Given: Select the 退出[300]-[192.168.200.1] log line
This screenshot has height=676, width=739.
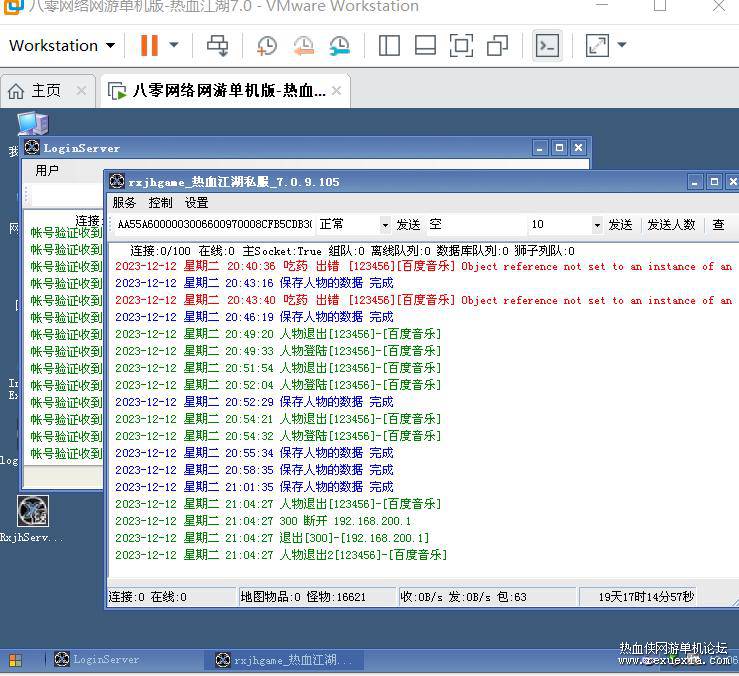Looking at the screenshot, I should pyautogui.click(x=272, y=537).
